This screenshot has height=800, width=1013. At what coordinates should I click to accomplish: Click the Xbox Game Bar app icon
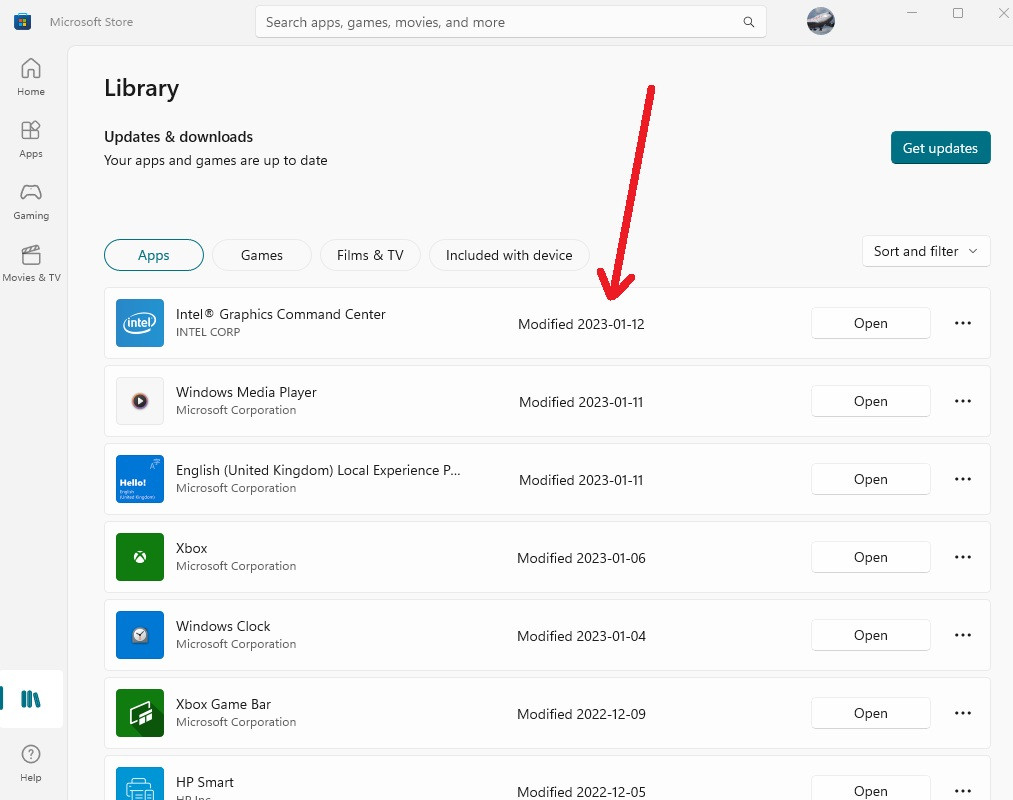click(x=140, y=713)
